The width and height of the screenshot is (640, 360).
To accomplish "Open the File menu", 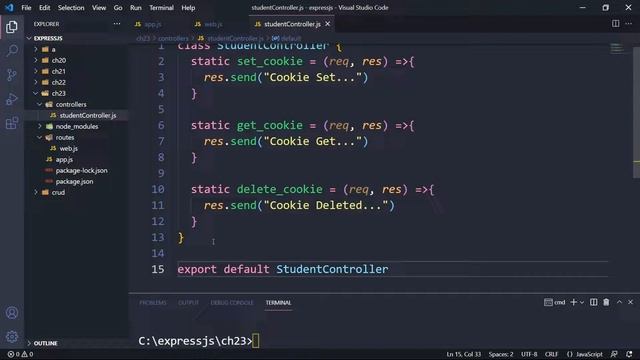I will (26, 8).
